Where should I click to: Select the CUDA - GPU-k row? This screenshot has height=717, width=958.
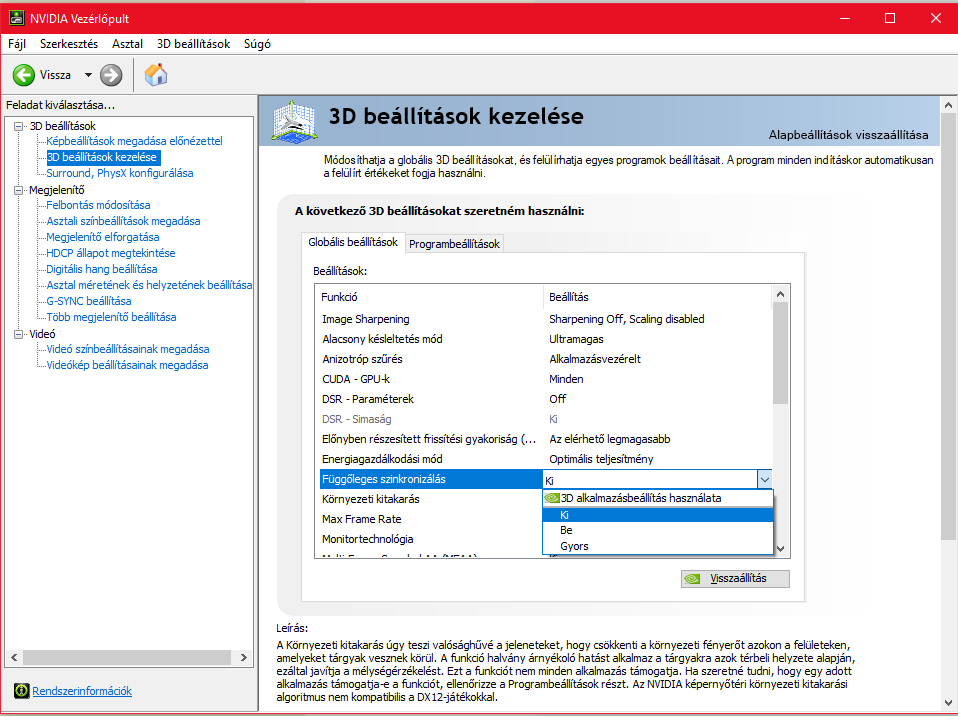546,379
